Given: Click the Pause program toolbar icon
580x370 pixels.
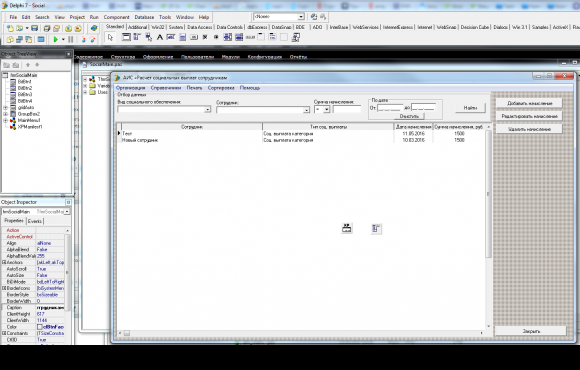Looking at the screenshot, I should point(71,39).
